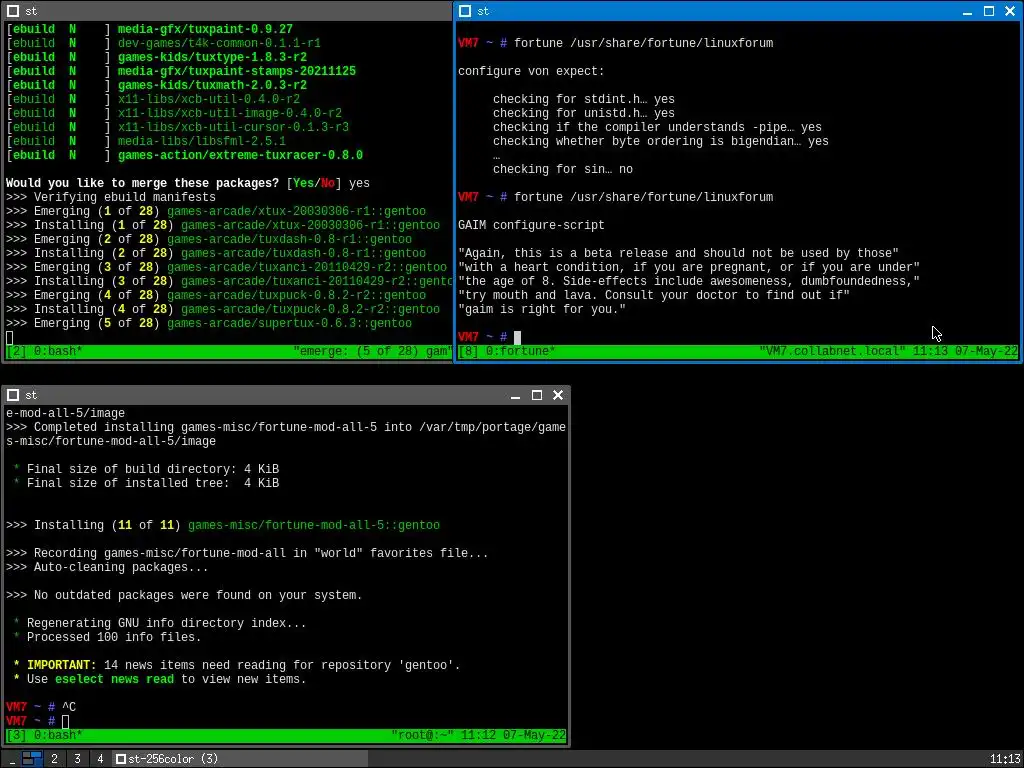Viewport: 1024px width, 768px height.
Task: Switch to workspace 3 in the taskbar
Action: (x=77, y=759)
